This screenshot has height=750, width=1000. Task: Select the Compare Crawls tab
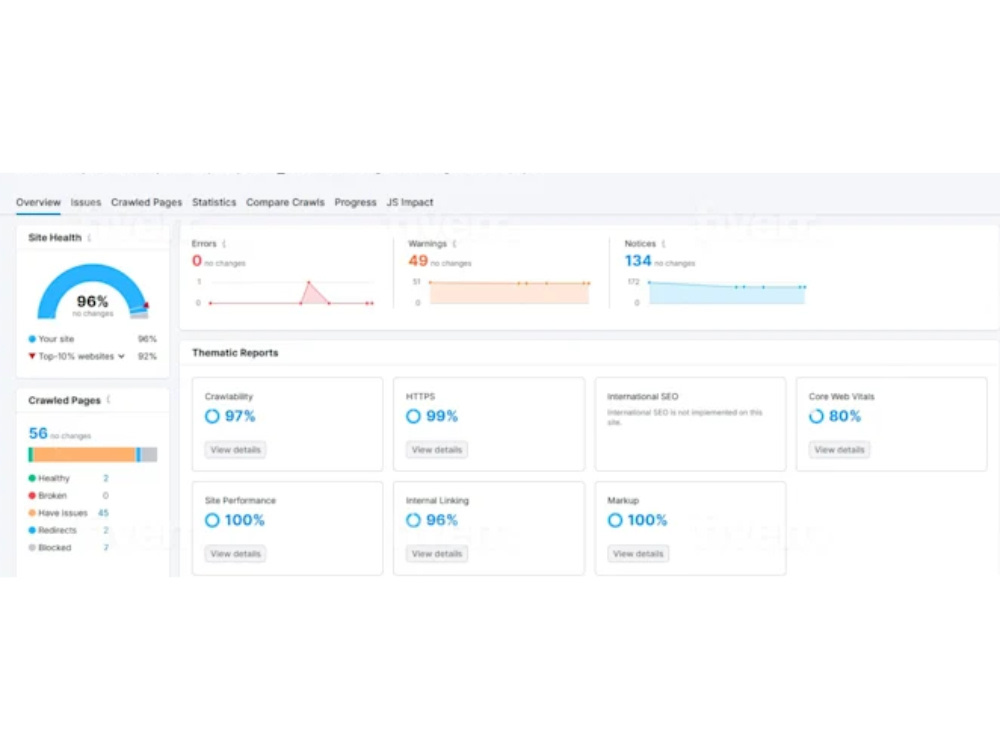(285, 202)
